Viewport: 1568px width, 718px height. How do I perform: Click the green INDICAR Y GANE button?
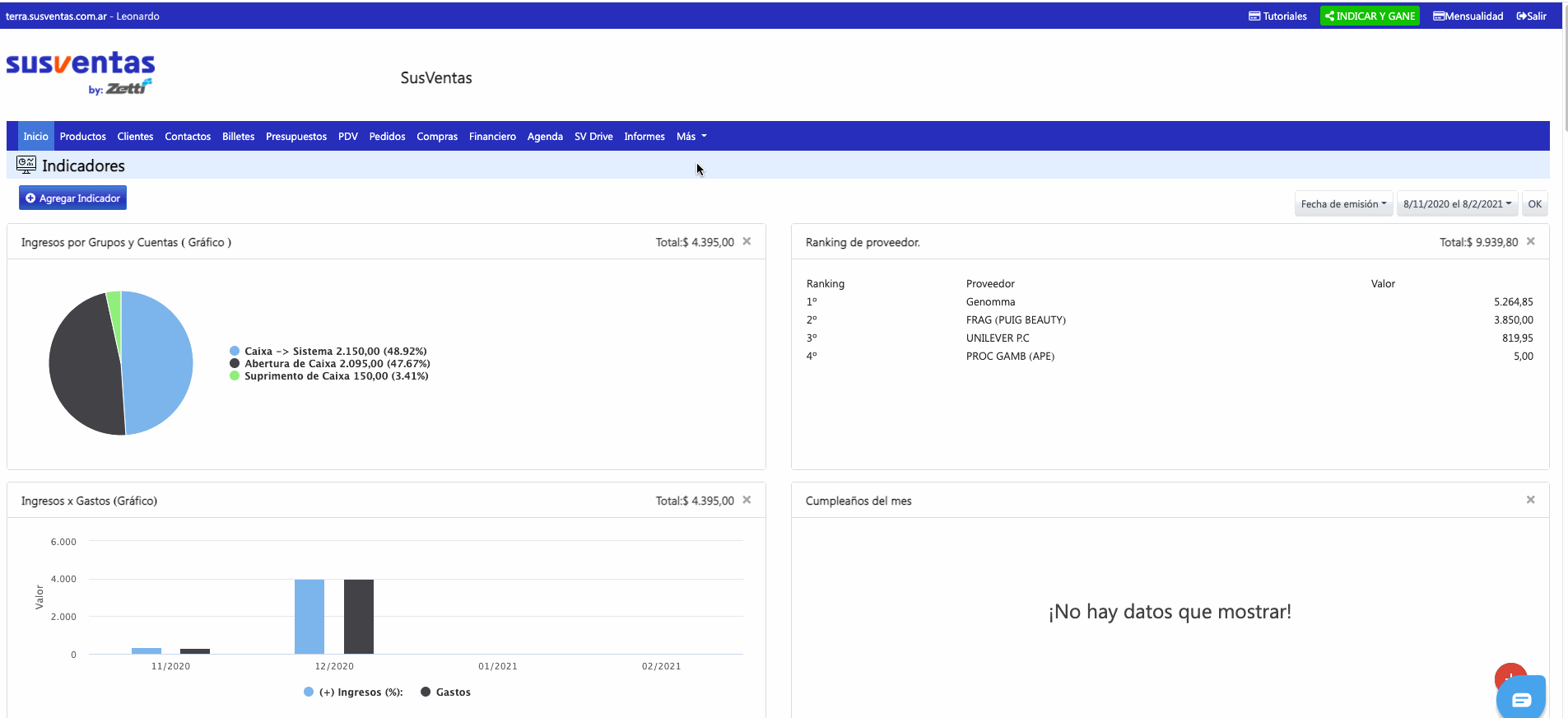coord(1370,16)
